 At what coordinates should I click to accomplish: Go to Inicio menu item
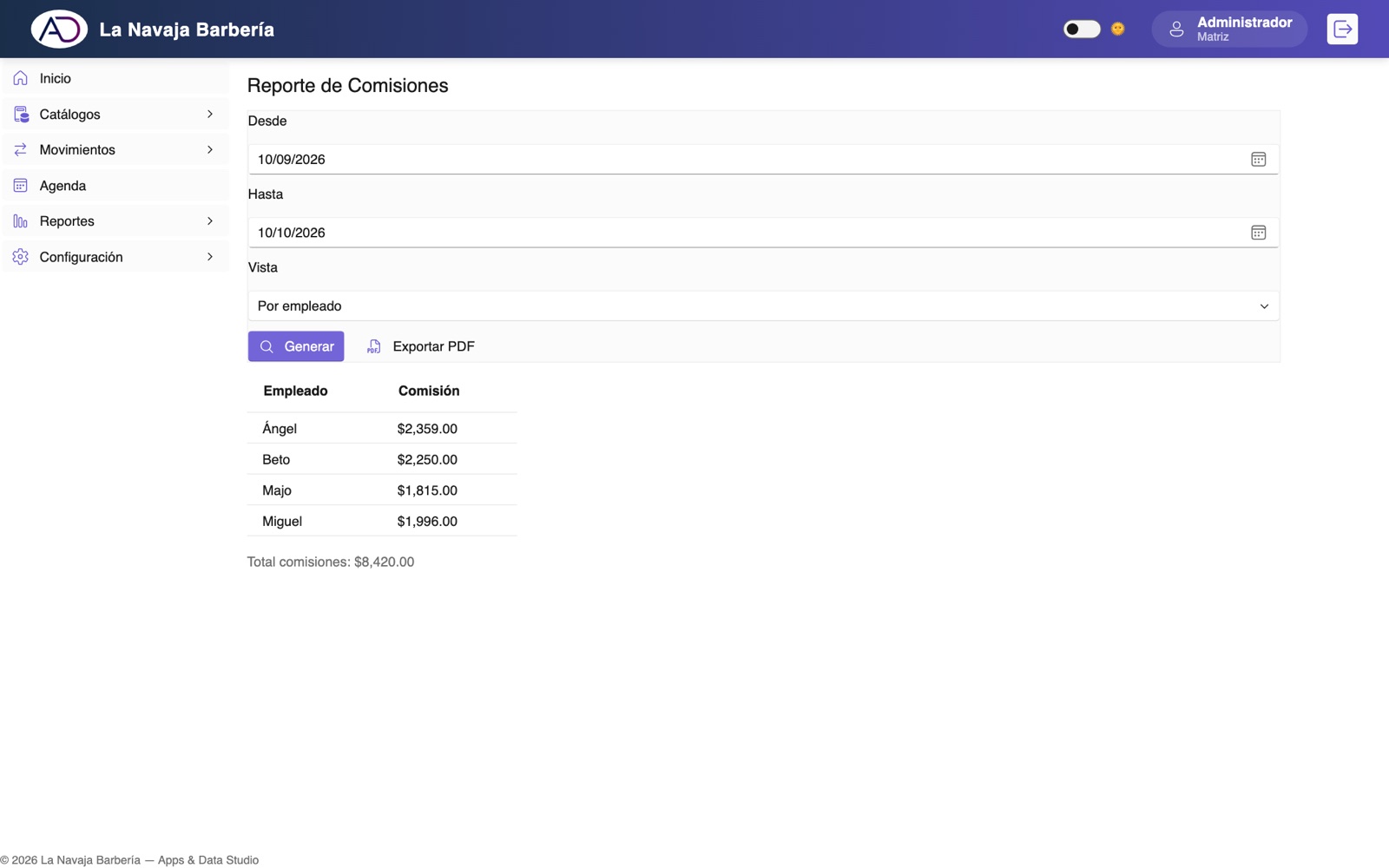pos(115,78)
